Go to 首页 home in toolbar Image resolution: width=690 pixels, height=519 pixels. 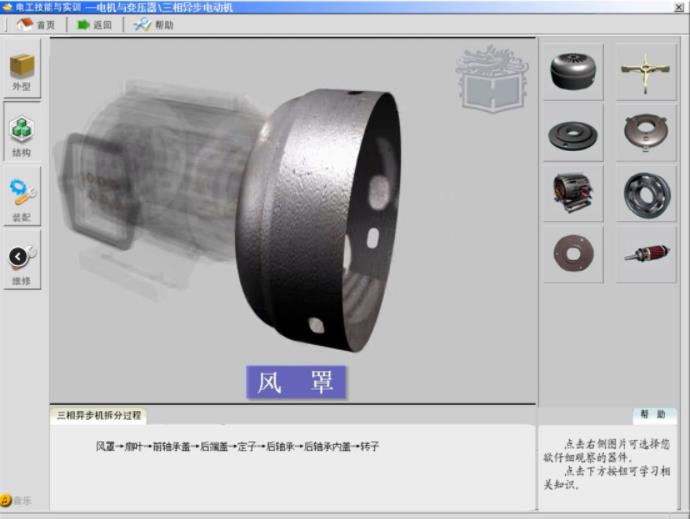(x=36, y=25)
